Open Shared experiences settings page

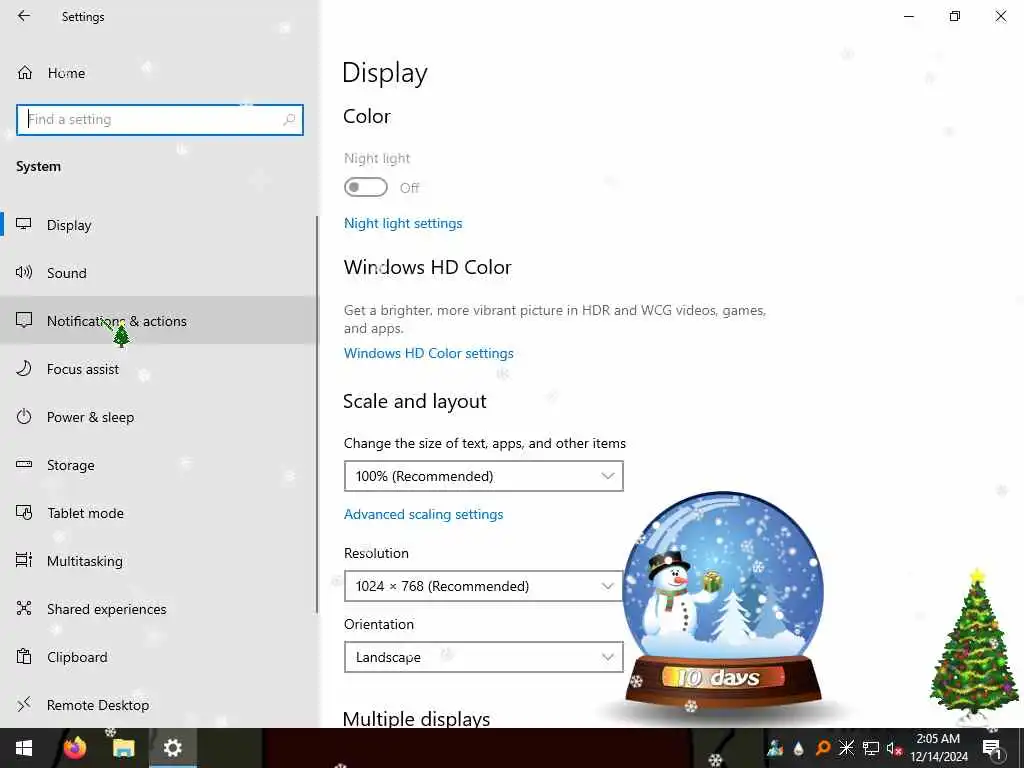coord(159,609)
